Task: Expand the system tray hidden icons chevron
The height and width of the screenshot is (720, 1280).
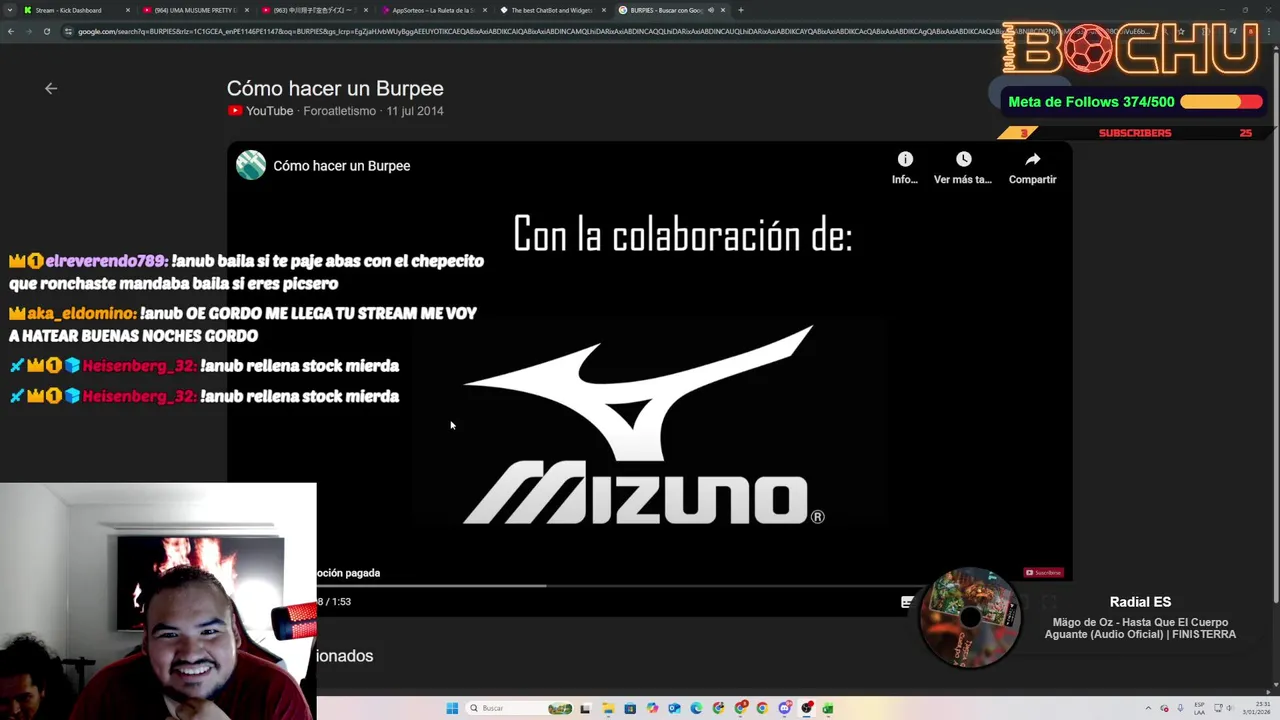Action: [1148, 708]
